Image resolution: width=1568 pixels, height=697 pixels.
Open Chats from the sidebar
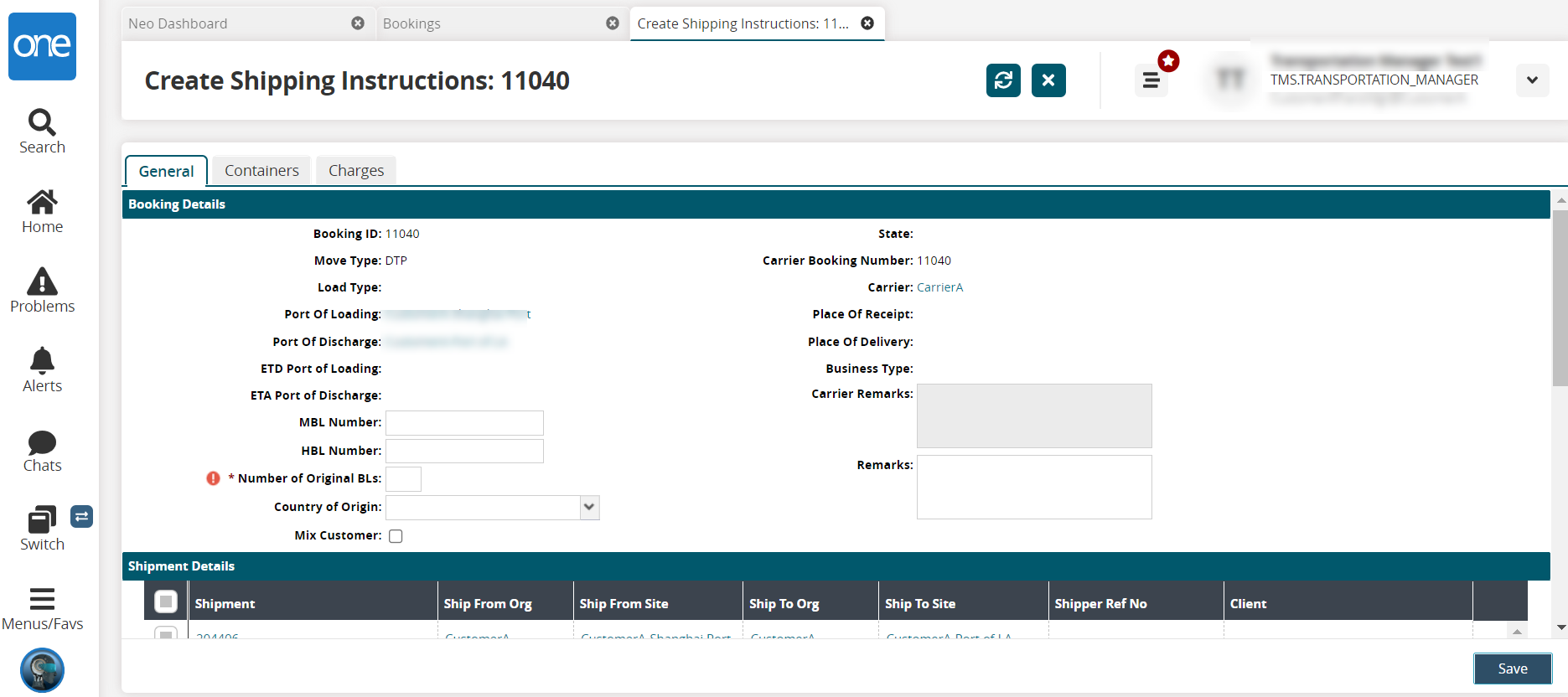click(42, 452)
